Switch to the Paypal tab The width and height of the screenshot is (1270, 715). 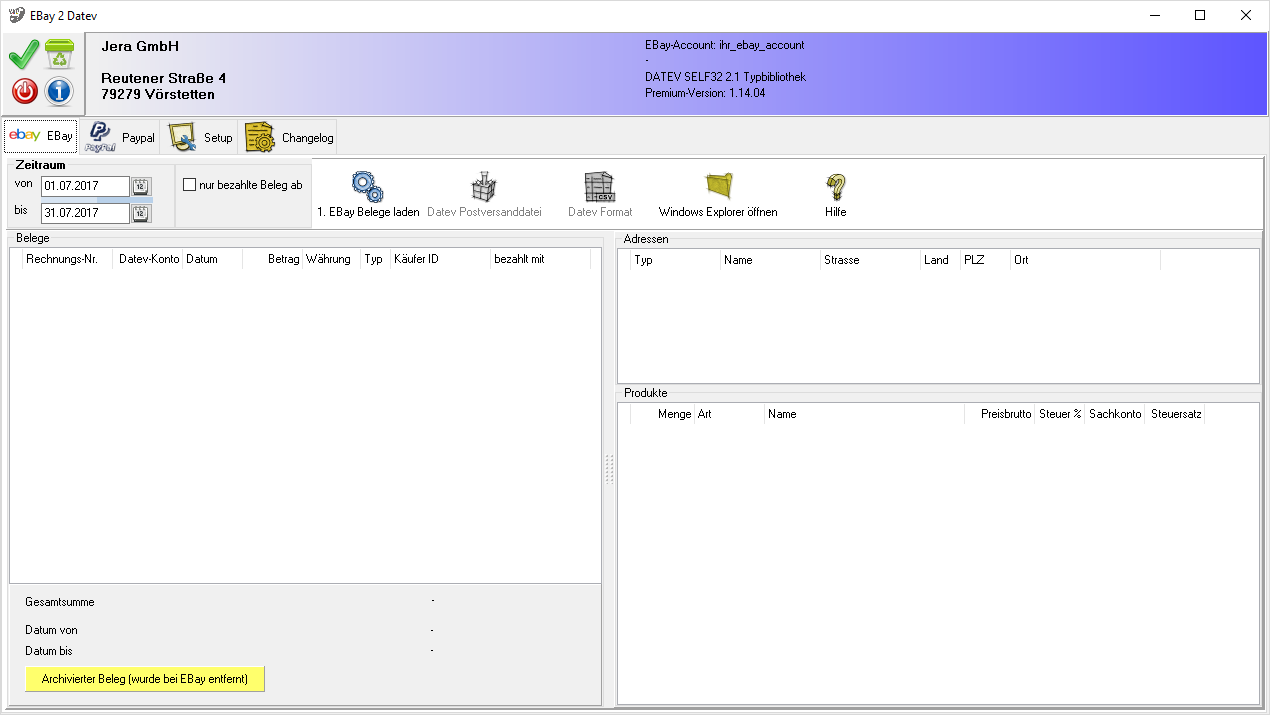[x=120, y=138]
